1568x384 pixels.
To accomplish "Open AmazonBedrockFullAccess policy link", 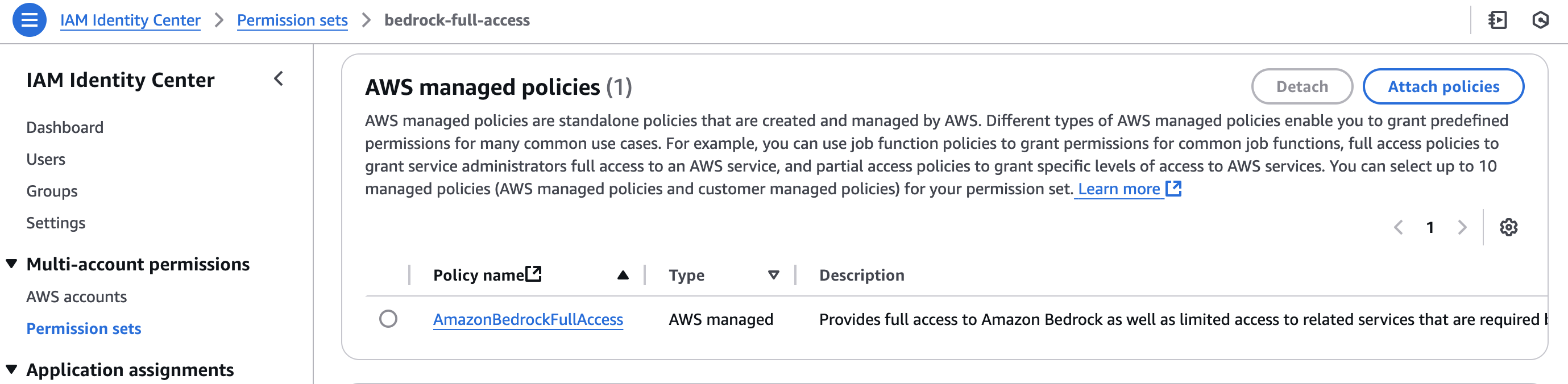I will [x=528, y=319].
